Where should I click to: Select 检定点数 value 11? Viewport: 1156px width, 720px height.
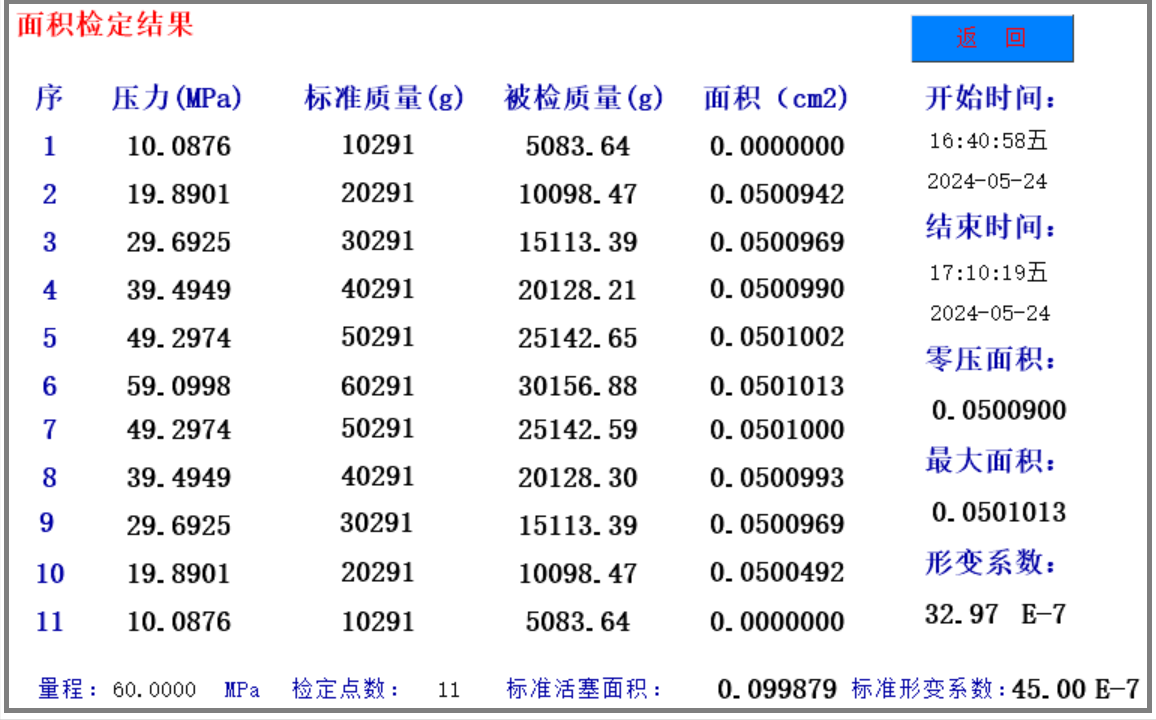tap(449, 691)
